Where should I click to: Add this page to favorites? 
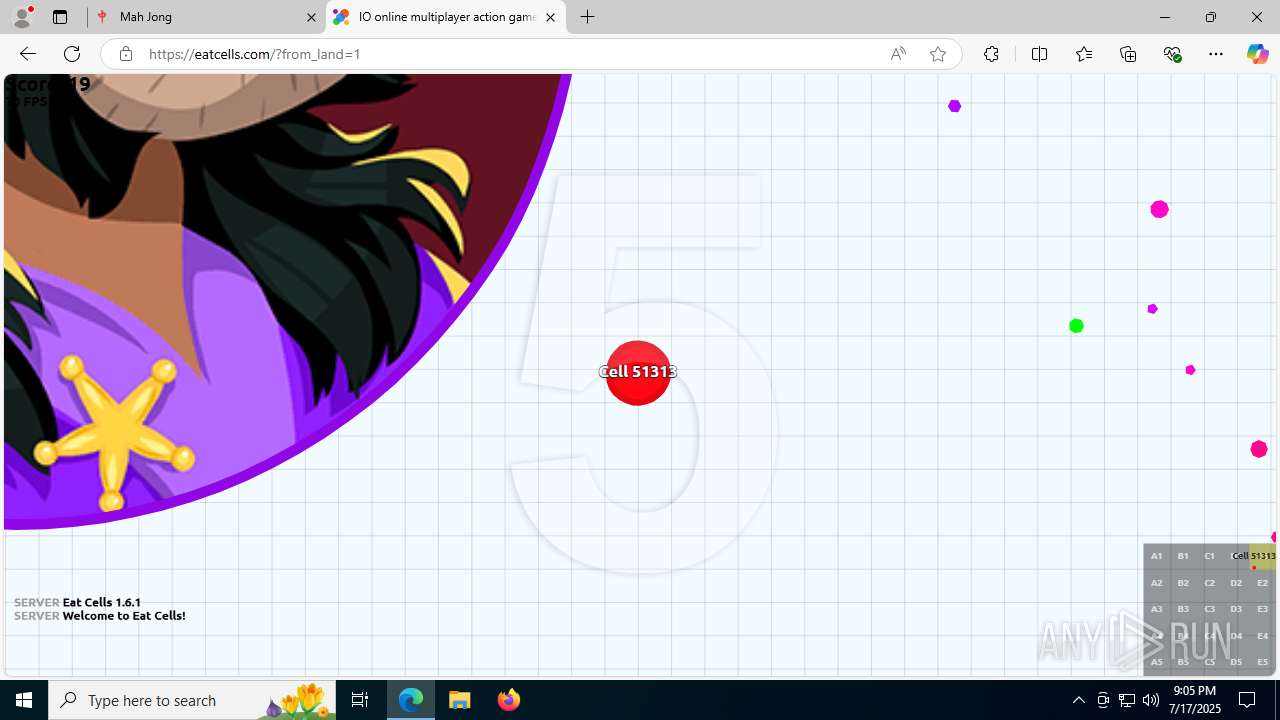[x=938, y=54]
